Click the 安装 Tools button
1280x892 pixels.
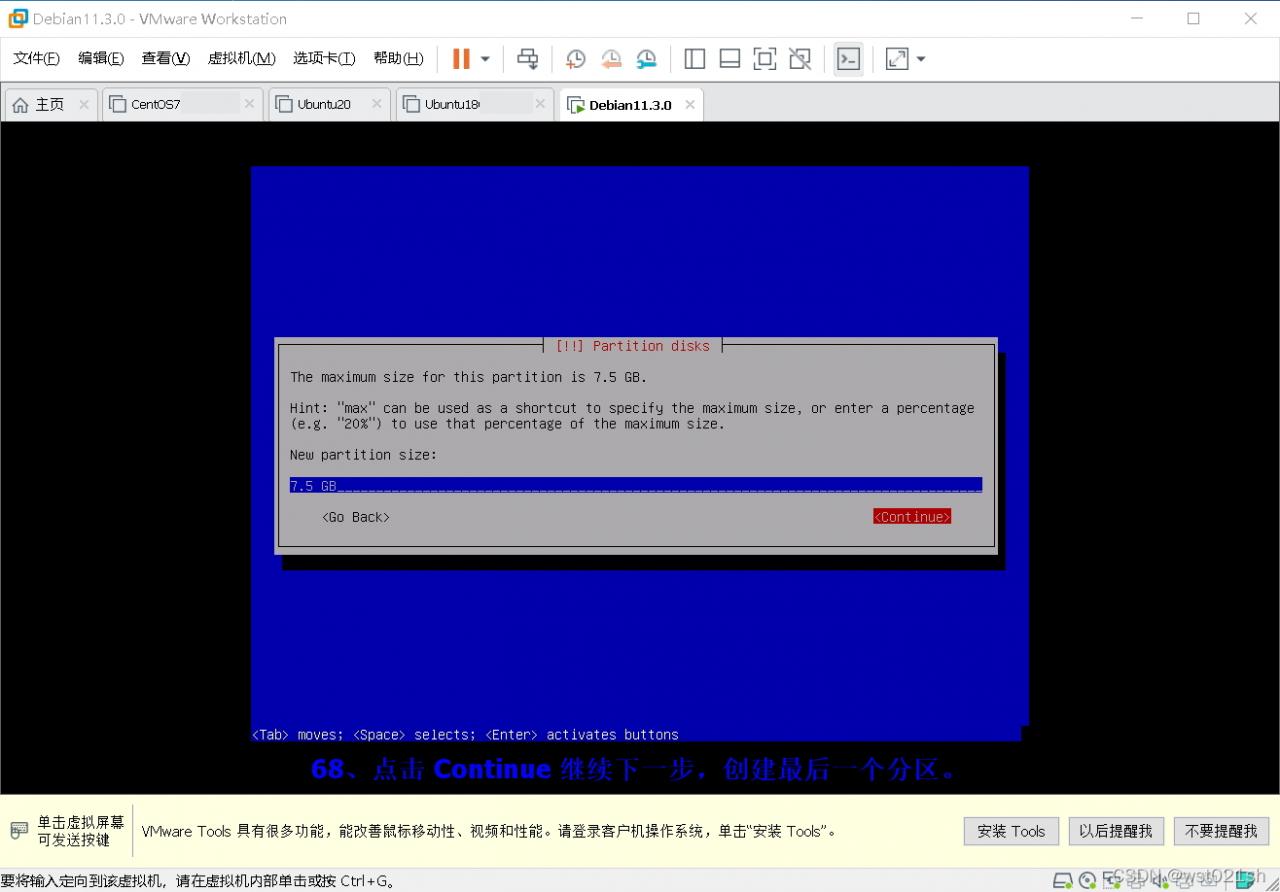(1011, 831)
